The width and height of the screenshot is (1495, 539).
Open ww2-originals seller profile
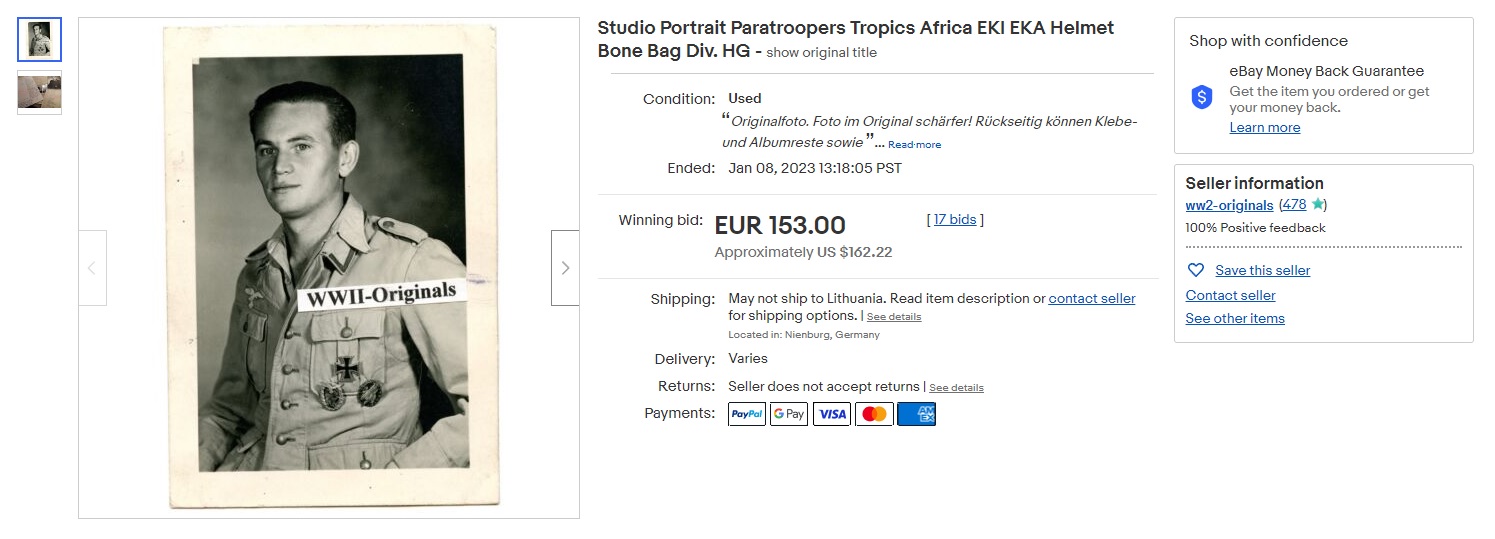coord(1229,205)
